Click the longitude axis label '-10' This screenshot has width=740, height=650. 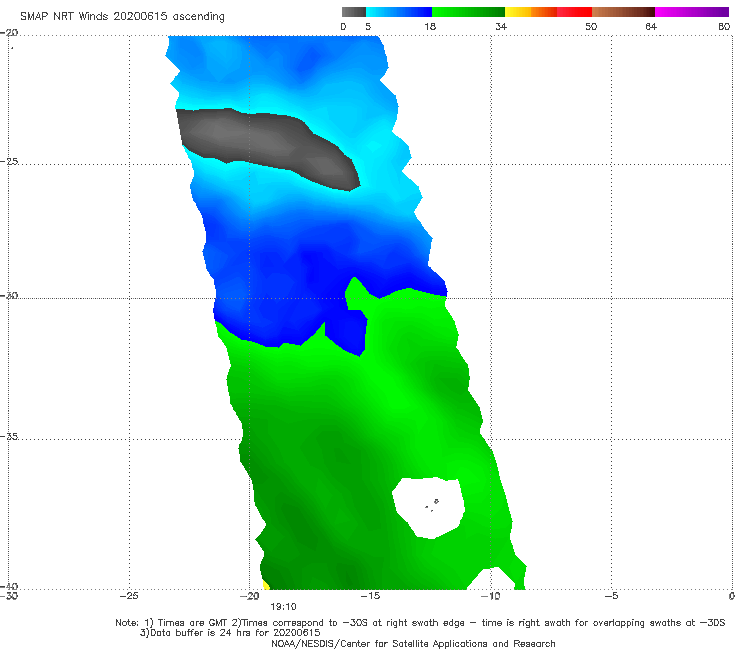tap(490, 596)
